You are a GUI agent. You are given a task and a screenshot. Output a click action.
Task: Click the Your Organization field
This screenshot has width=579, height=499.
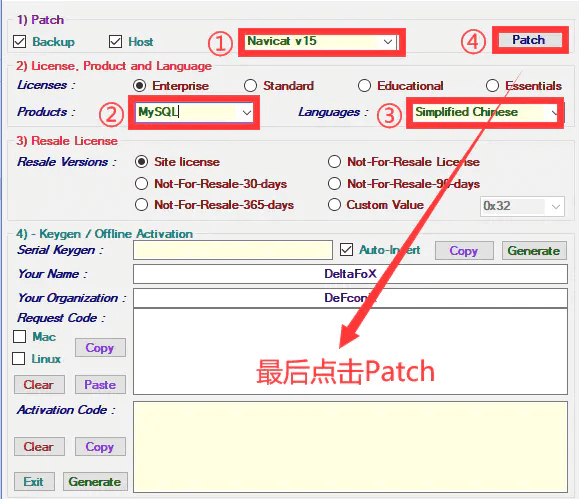click(x=350, y=298)
